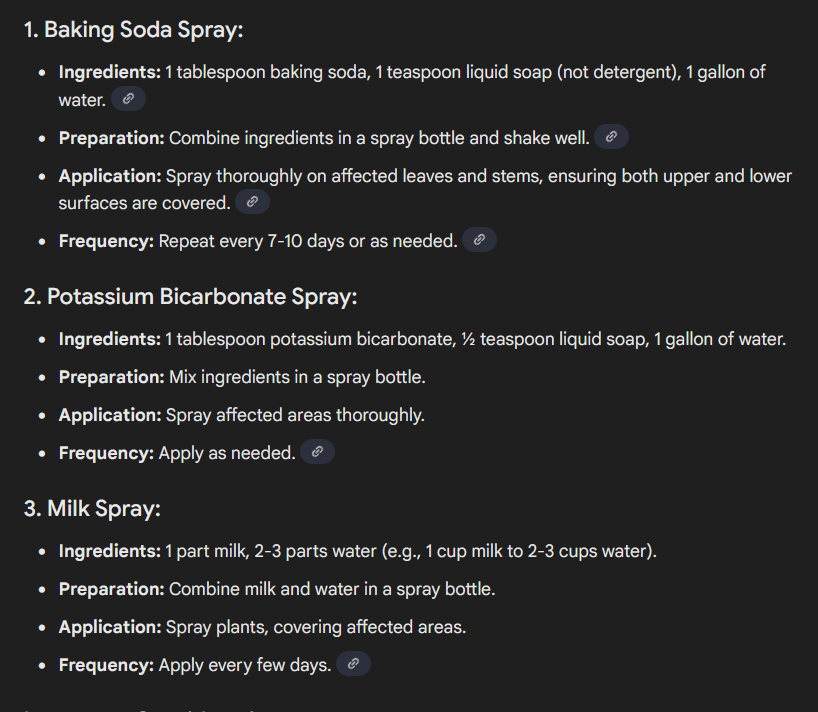
Task: Click the Milk Spray "Frequency:" label
Action: 106,665
